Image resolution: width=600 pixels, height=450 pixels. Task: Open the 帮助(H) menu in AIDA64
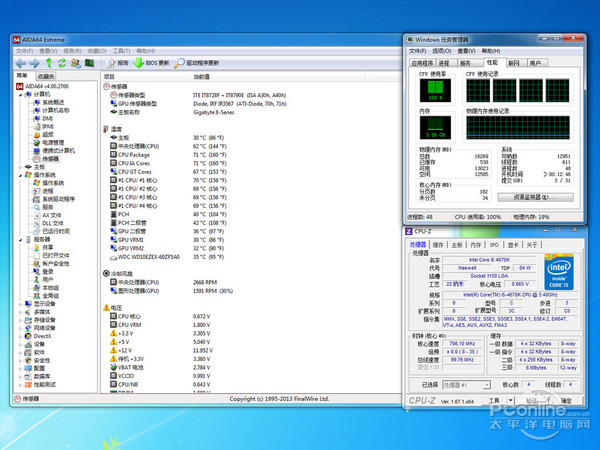[x=146, y=51]
